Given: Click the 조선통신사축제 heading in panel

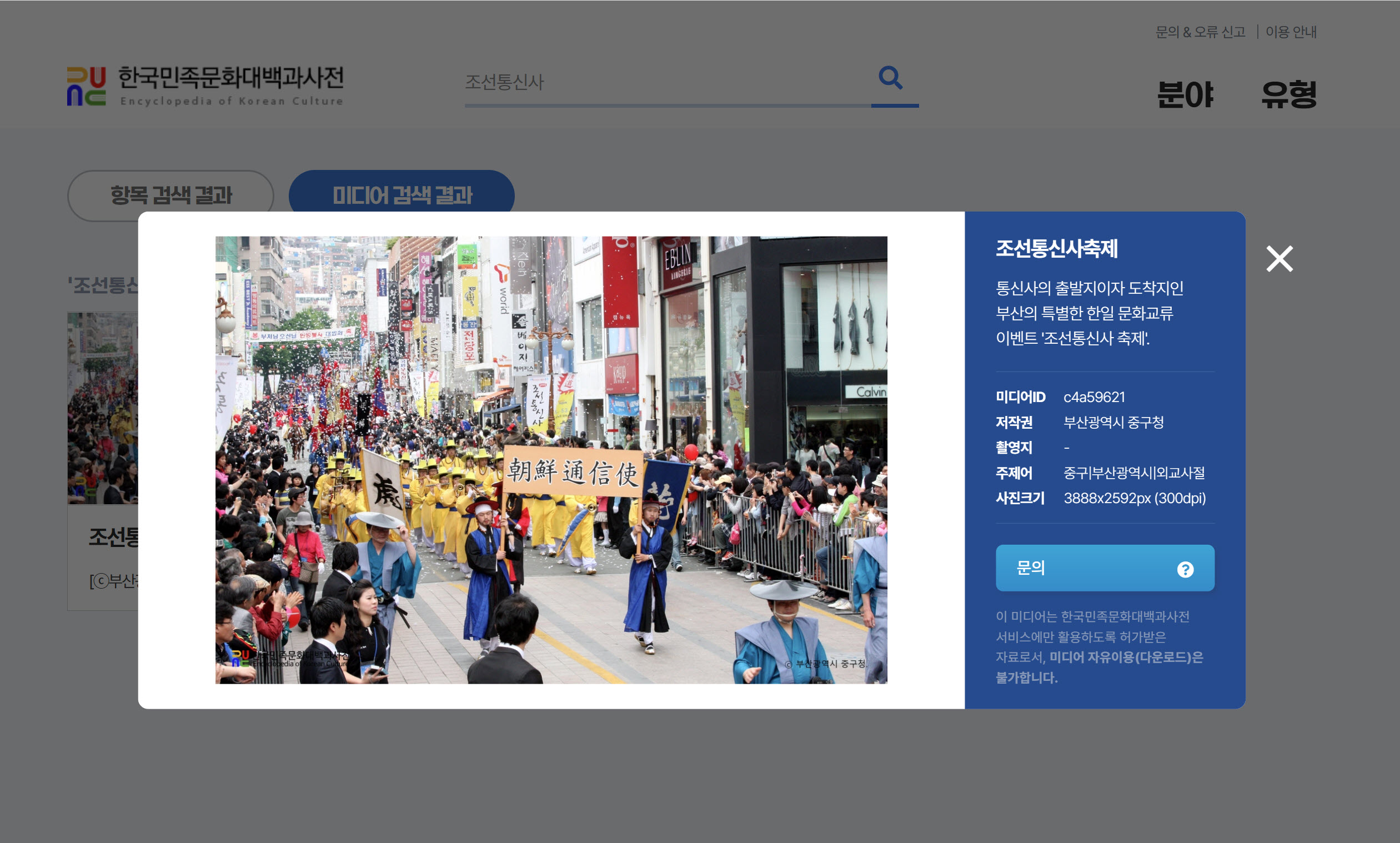Looking at the screenshot, I should (1056, 249).
